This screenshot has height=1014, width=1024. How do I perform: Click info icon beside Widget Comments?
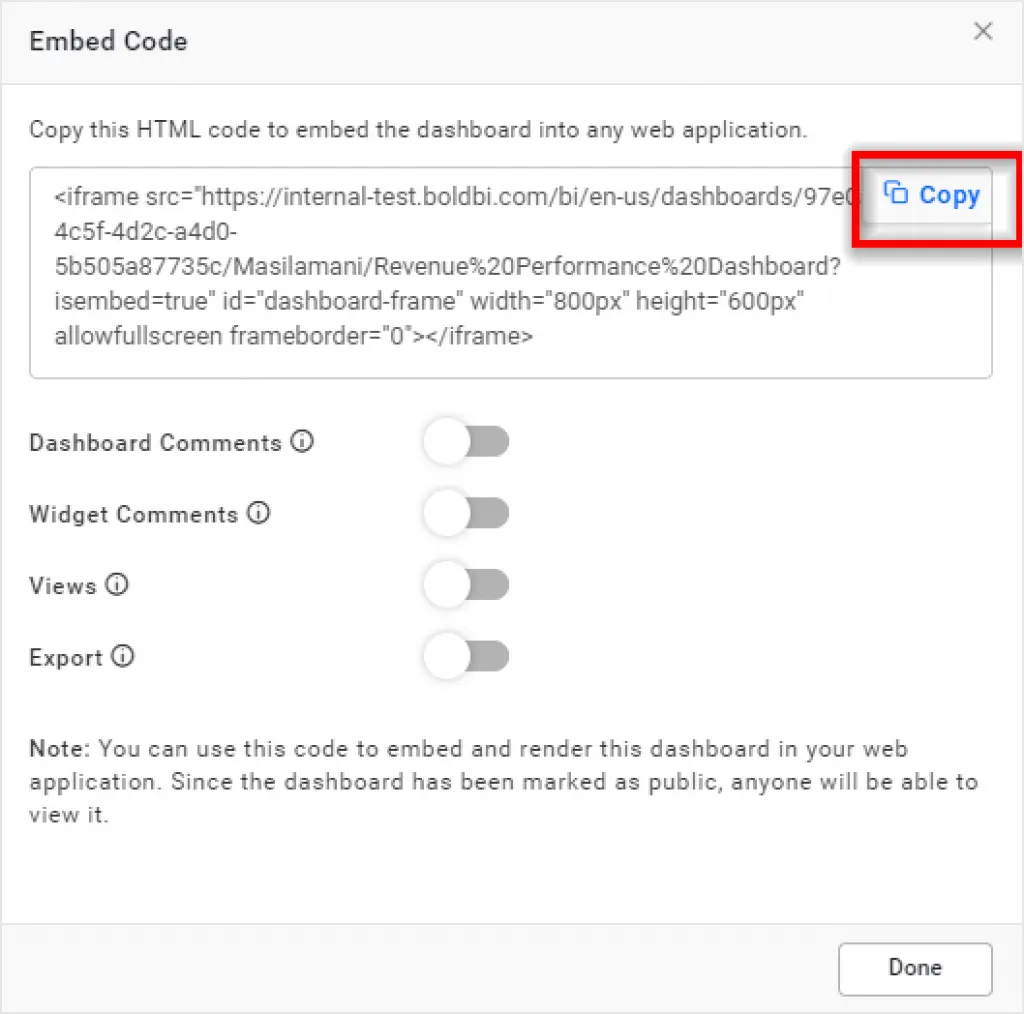(259, 514)
